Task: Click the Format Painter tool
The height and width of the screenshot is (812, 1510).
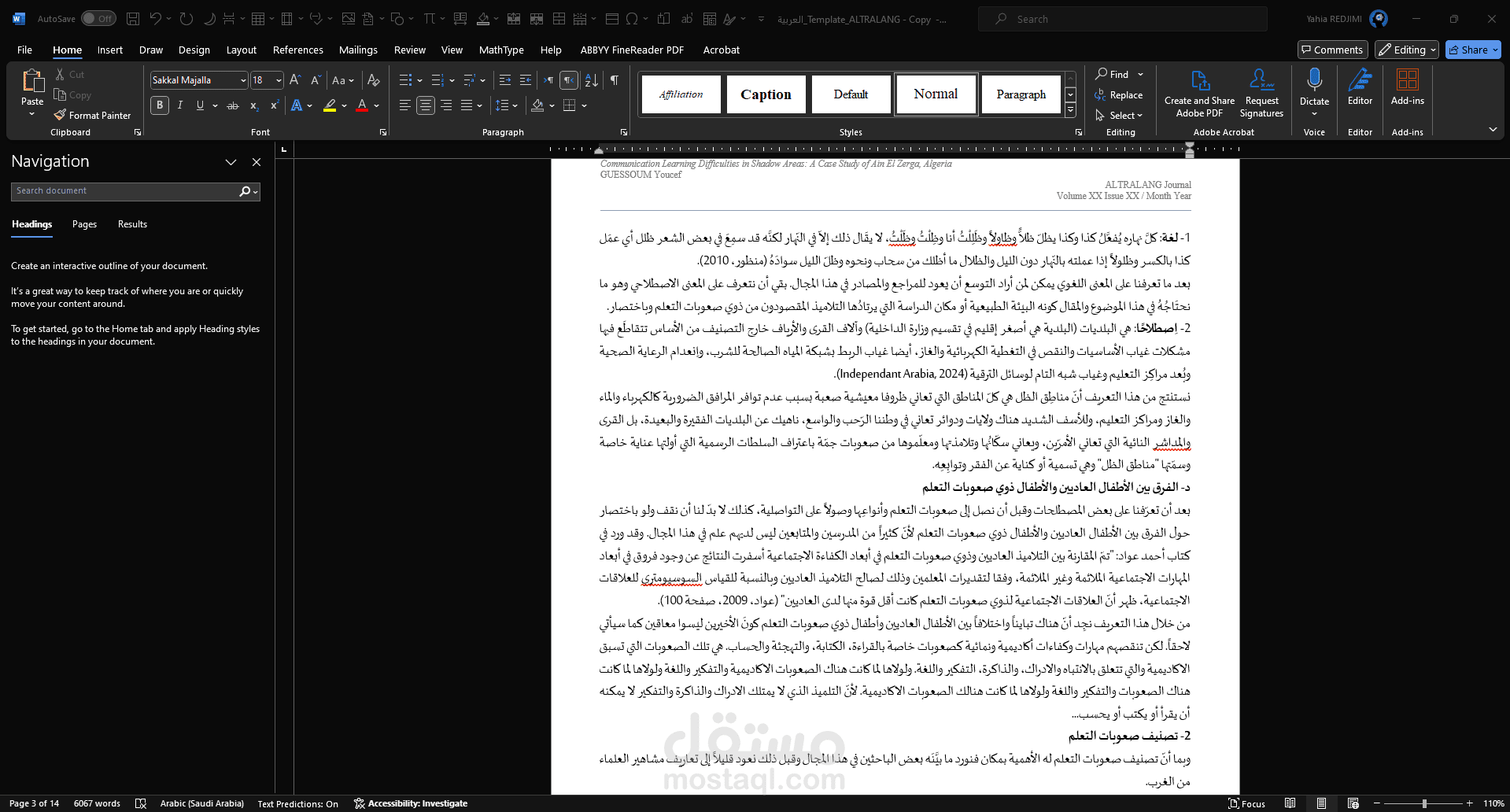Action: tap(92, 115)
